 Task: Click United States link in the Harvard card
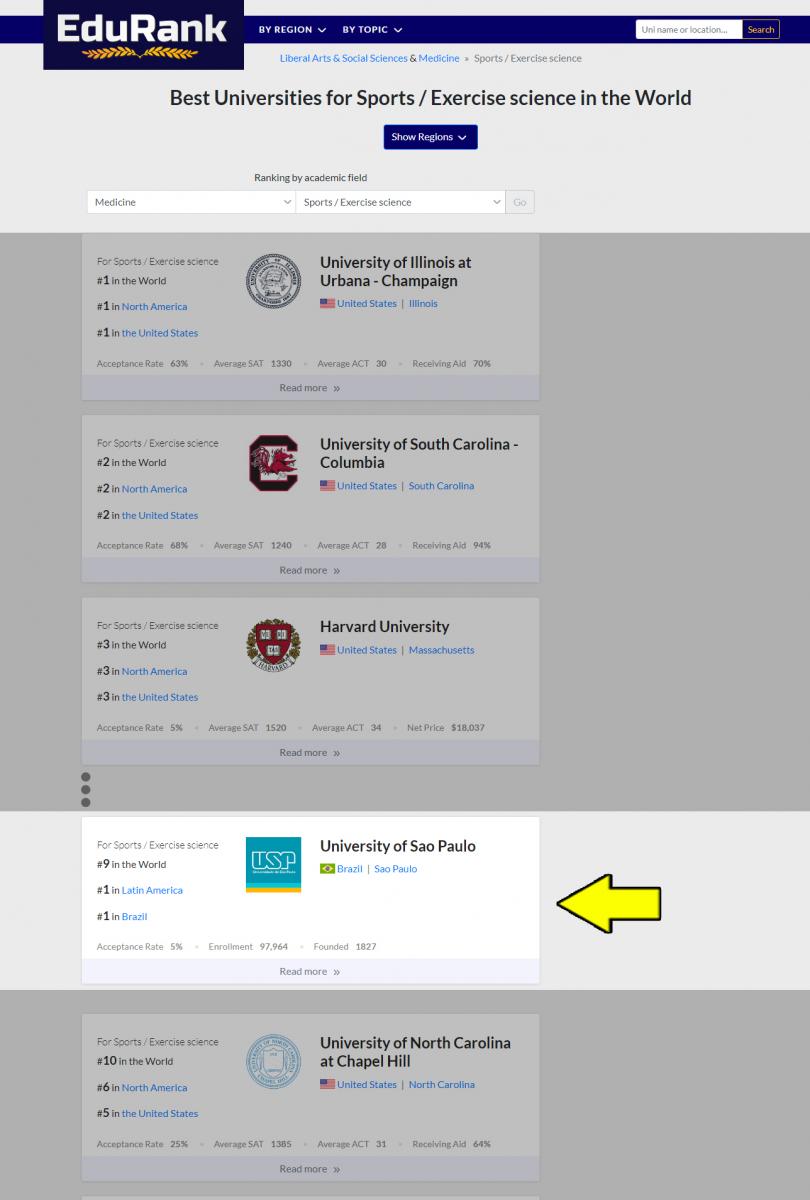coord(367,649)
